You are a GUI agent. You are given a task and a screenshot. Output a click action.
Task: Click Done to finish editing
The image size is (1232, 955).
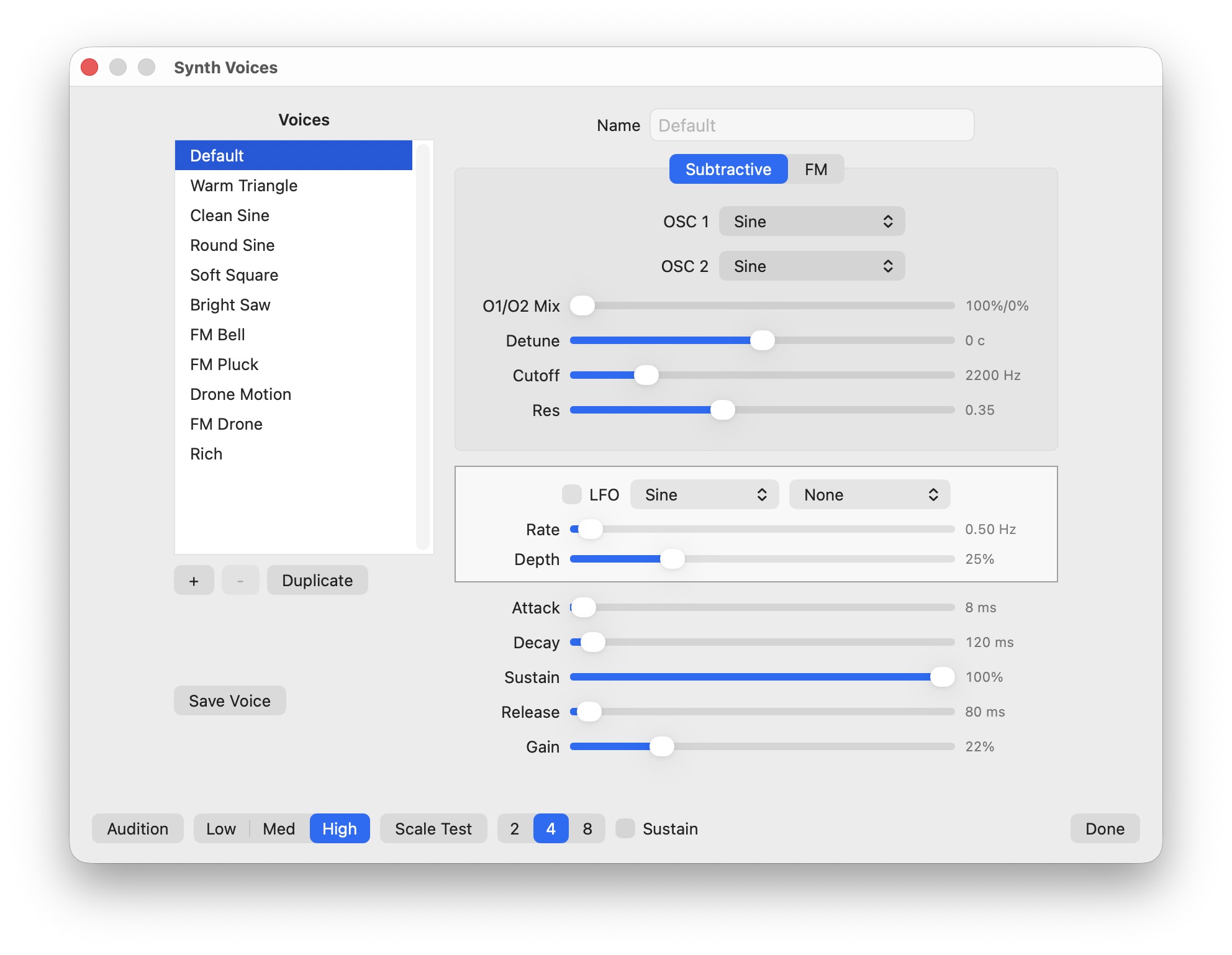(x=1105, y=828)
